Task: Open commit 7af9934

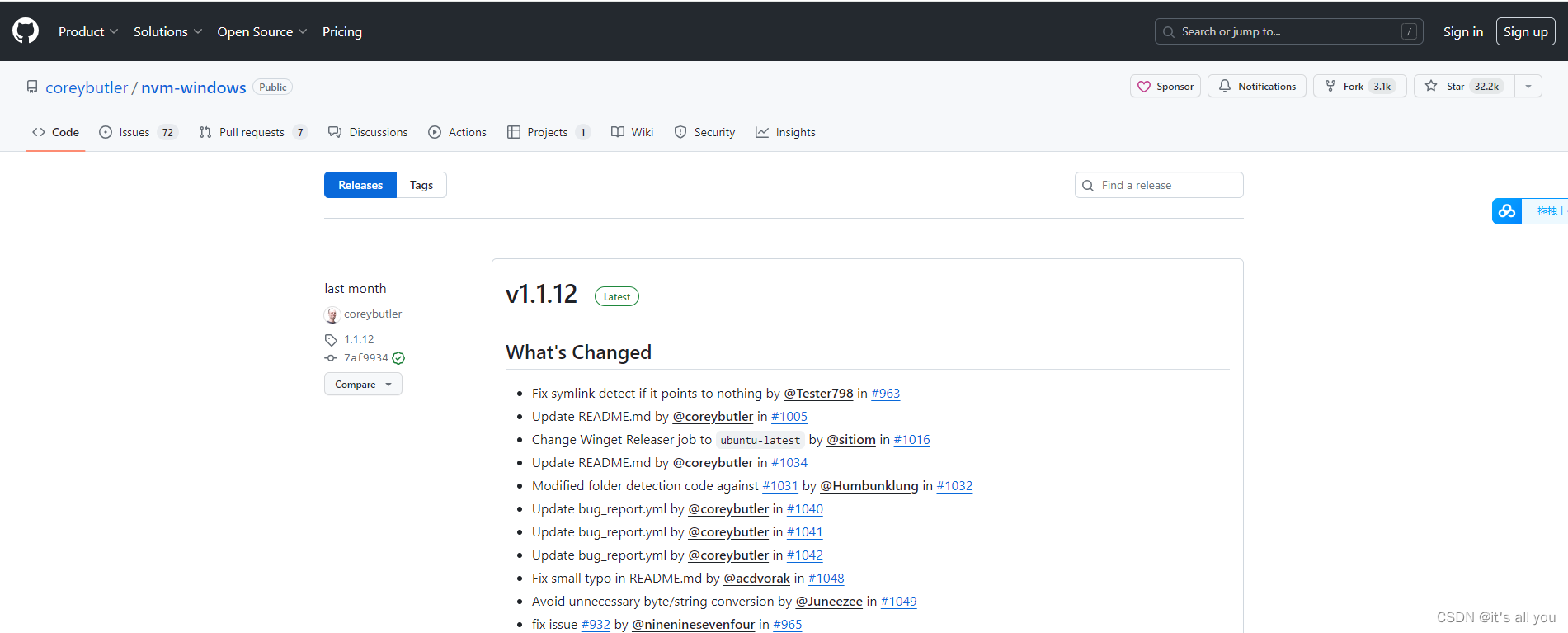Action: point(365,357)
